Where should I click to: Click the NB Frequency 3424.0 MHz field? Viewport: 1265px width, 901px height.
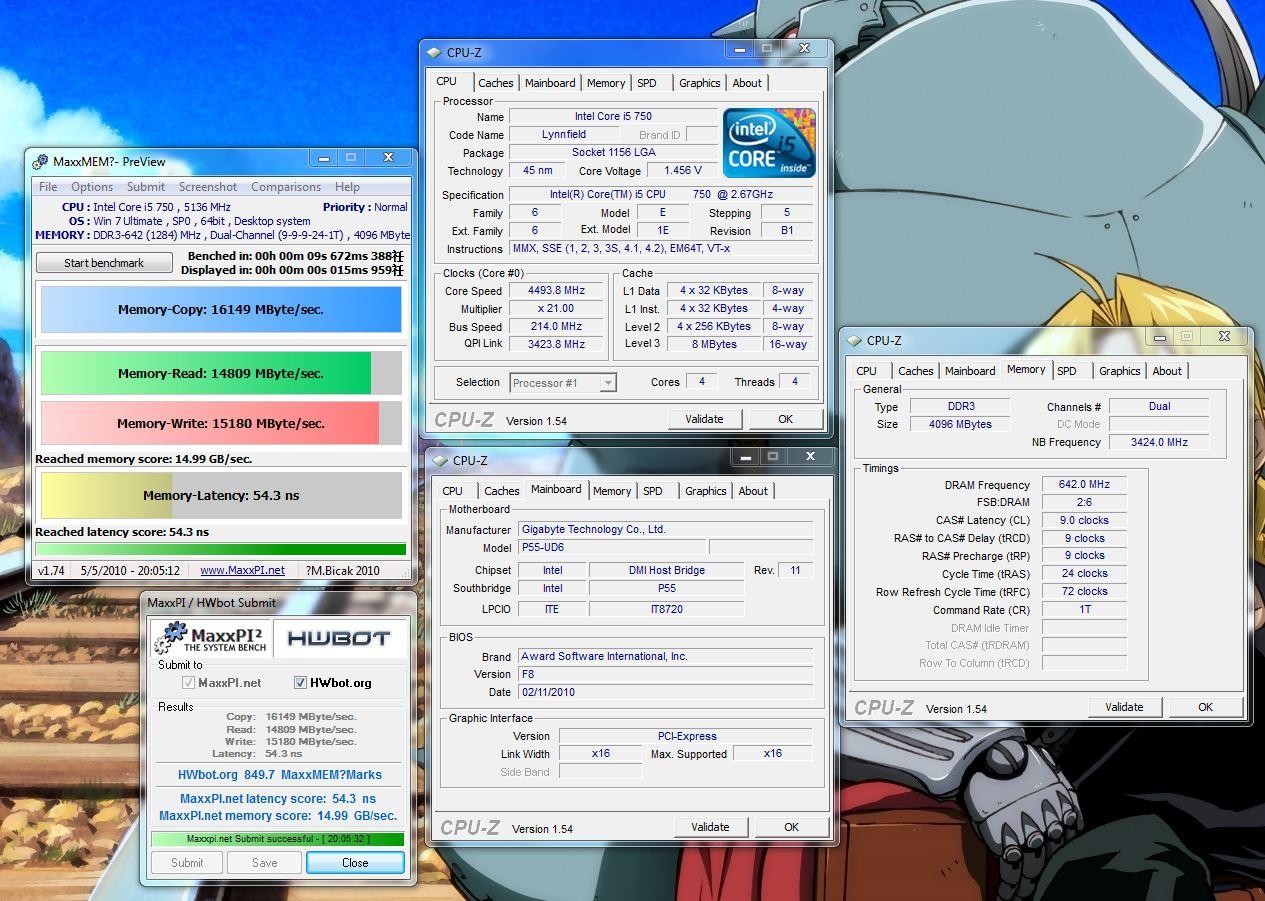pyautogui.click(x=1159, y=442)
